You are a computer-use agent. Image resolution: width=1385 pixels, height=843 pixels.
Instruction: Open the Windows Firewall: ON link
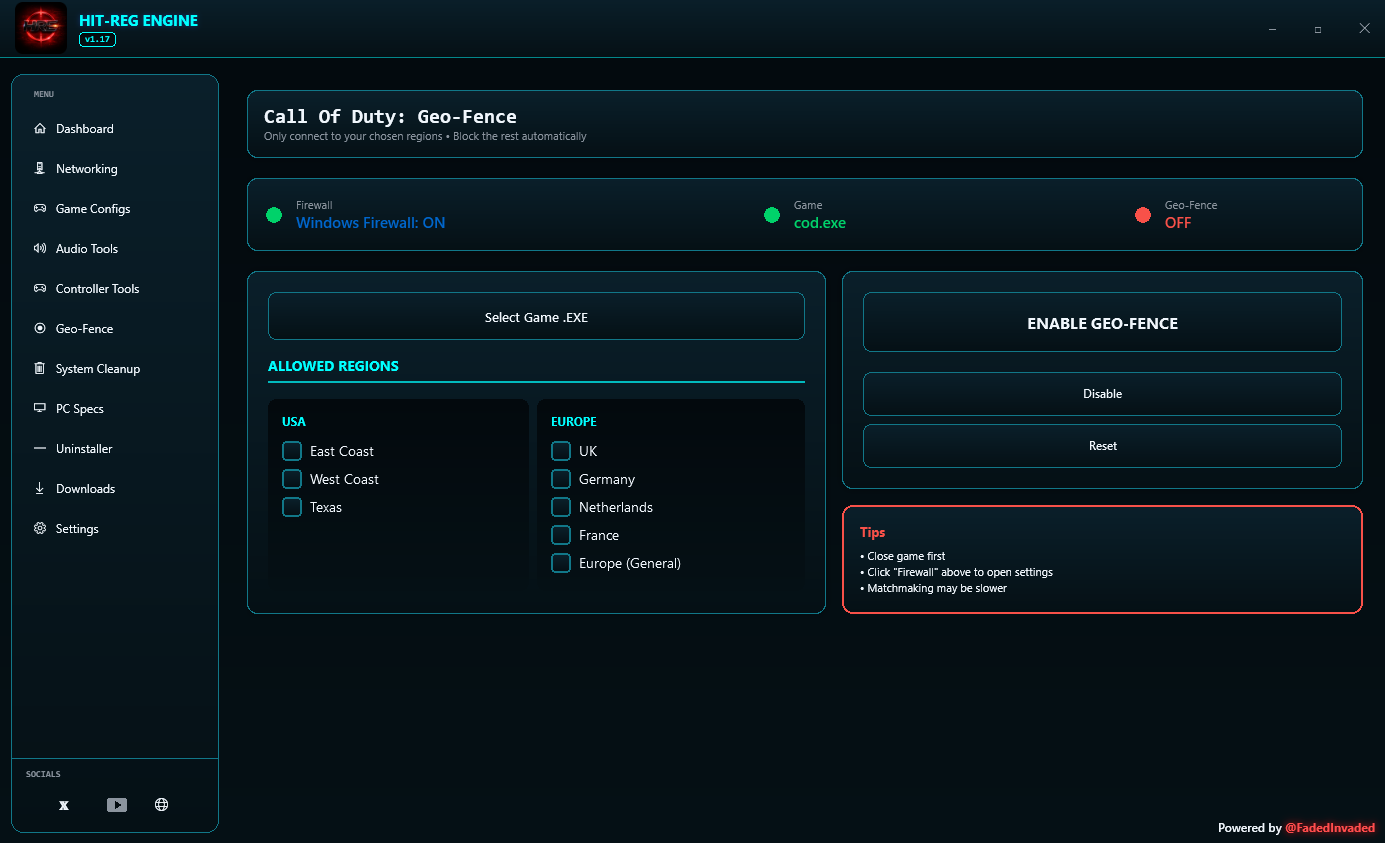point(371,223)
